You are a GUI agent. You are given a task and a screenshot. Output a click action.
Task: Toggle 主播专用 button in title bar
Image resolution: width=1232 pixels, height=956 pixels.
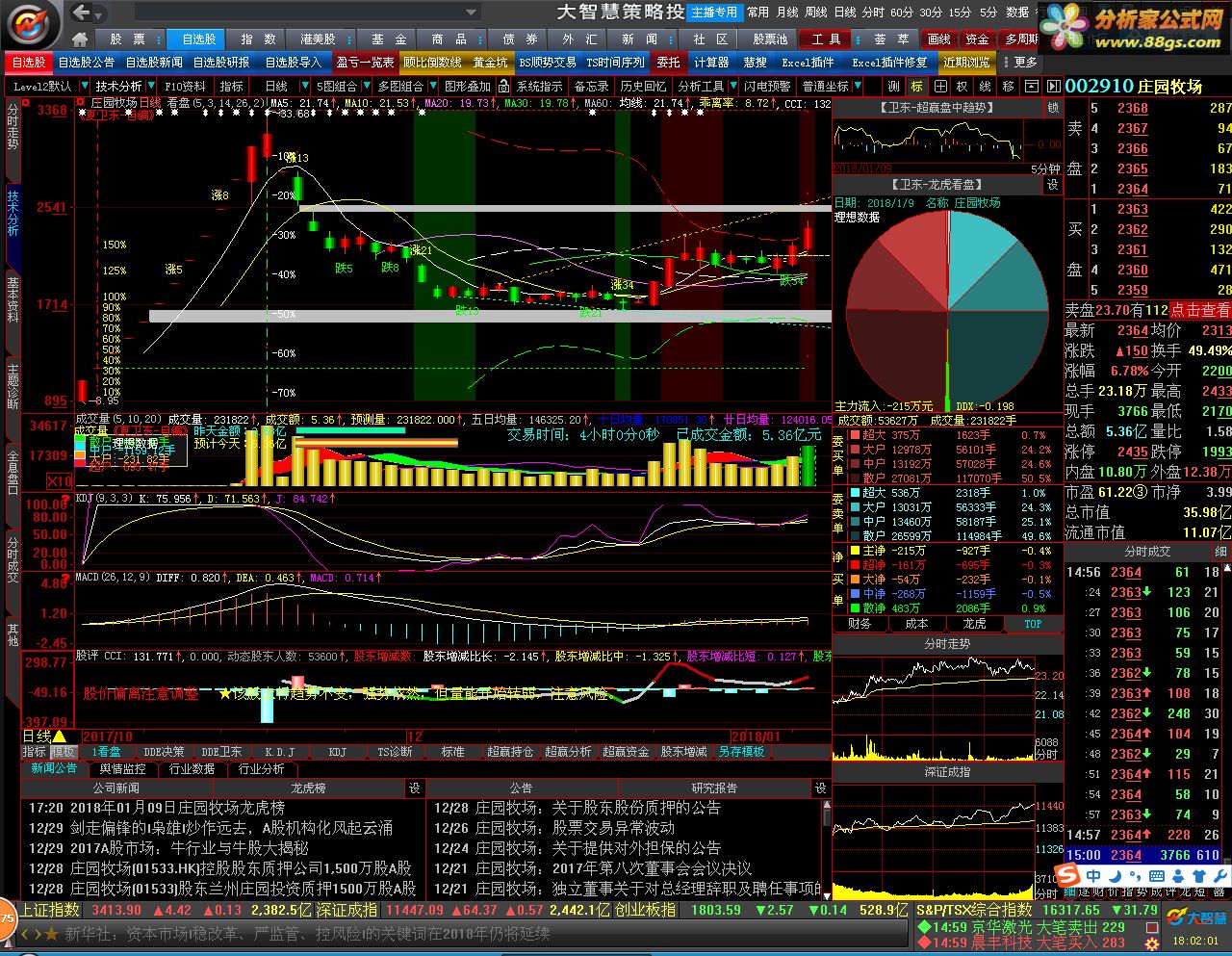(x=714, y=13)
